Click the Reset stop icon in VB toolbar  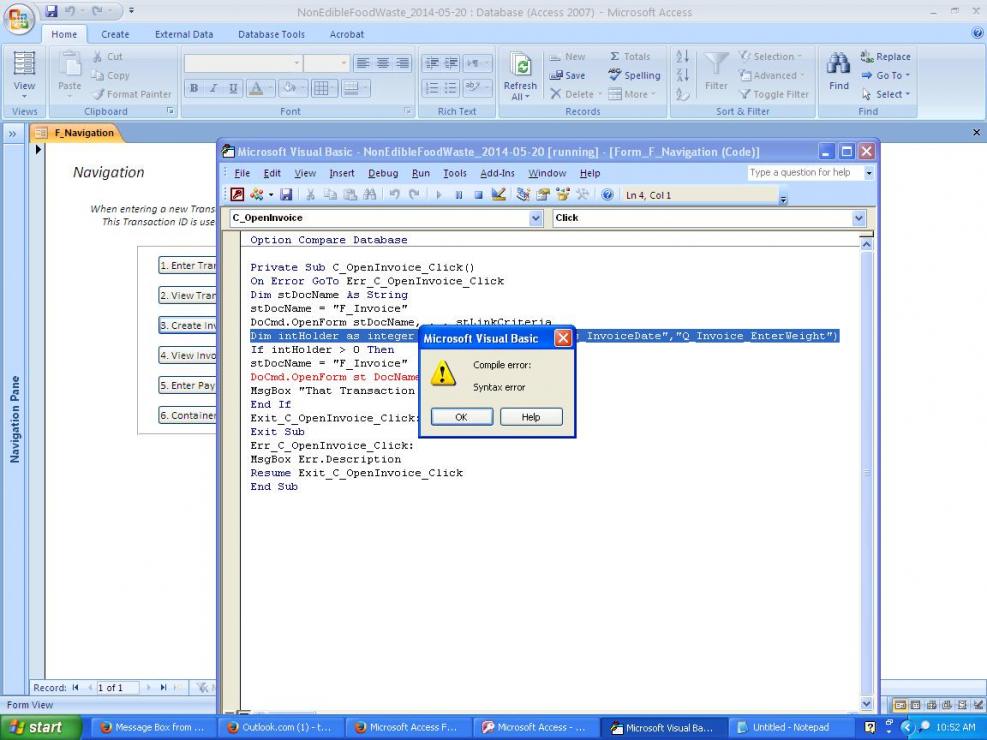pos(478,195)
